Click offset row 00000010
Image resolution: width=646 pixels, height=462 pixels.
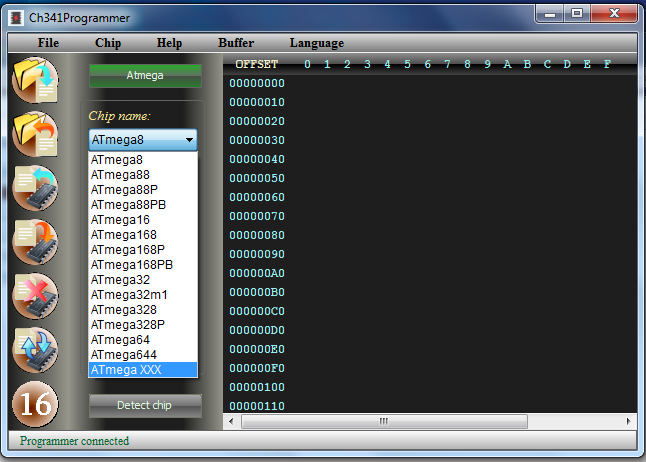tap(257, 102)
